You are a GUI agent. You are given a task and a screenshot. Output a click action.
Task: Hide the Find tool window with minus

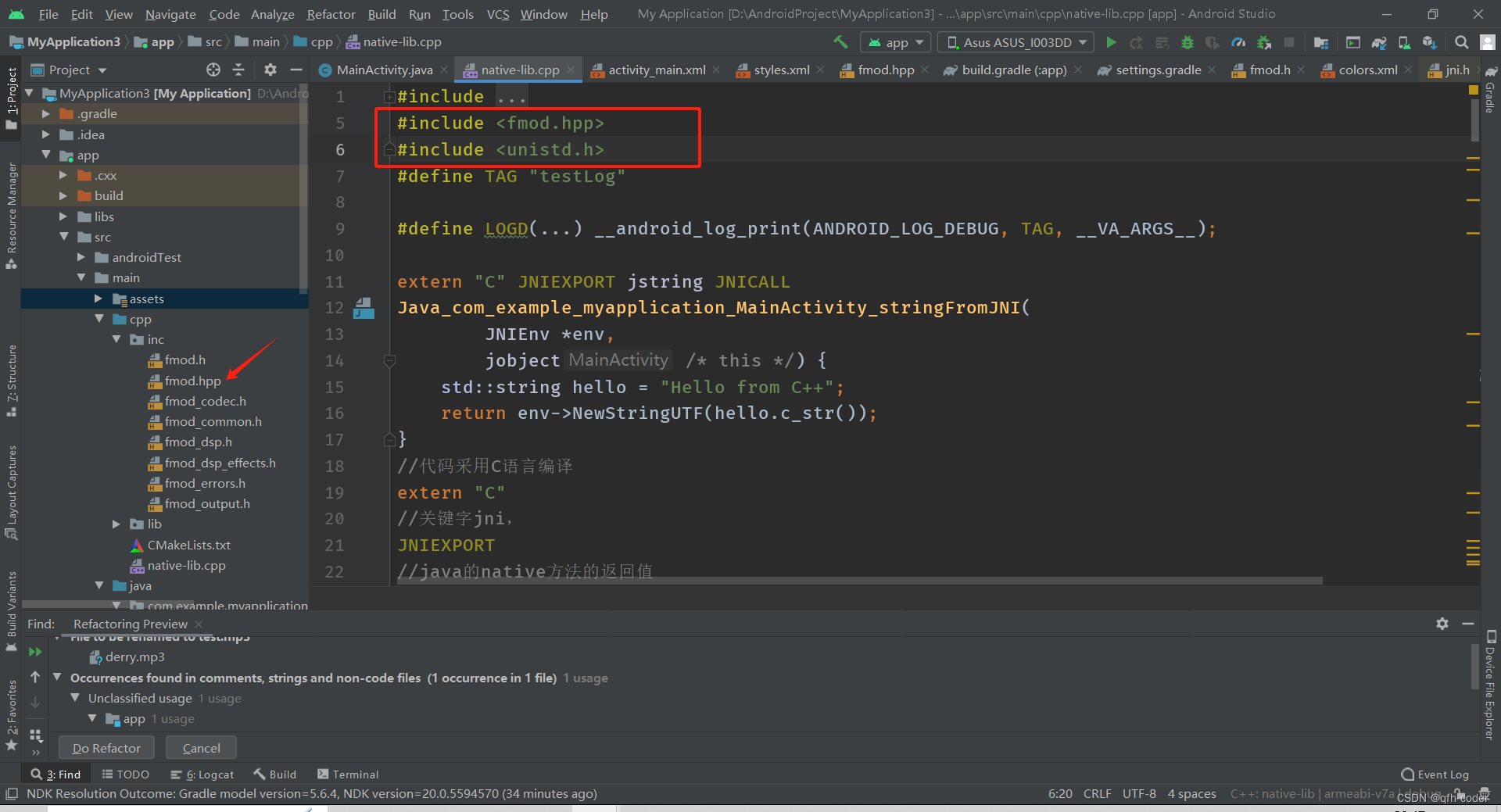1468,624
